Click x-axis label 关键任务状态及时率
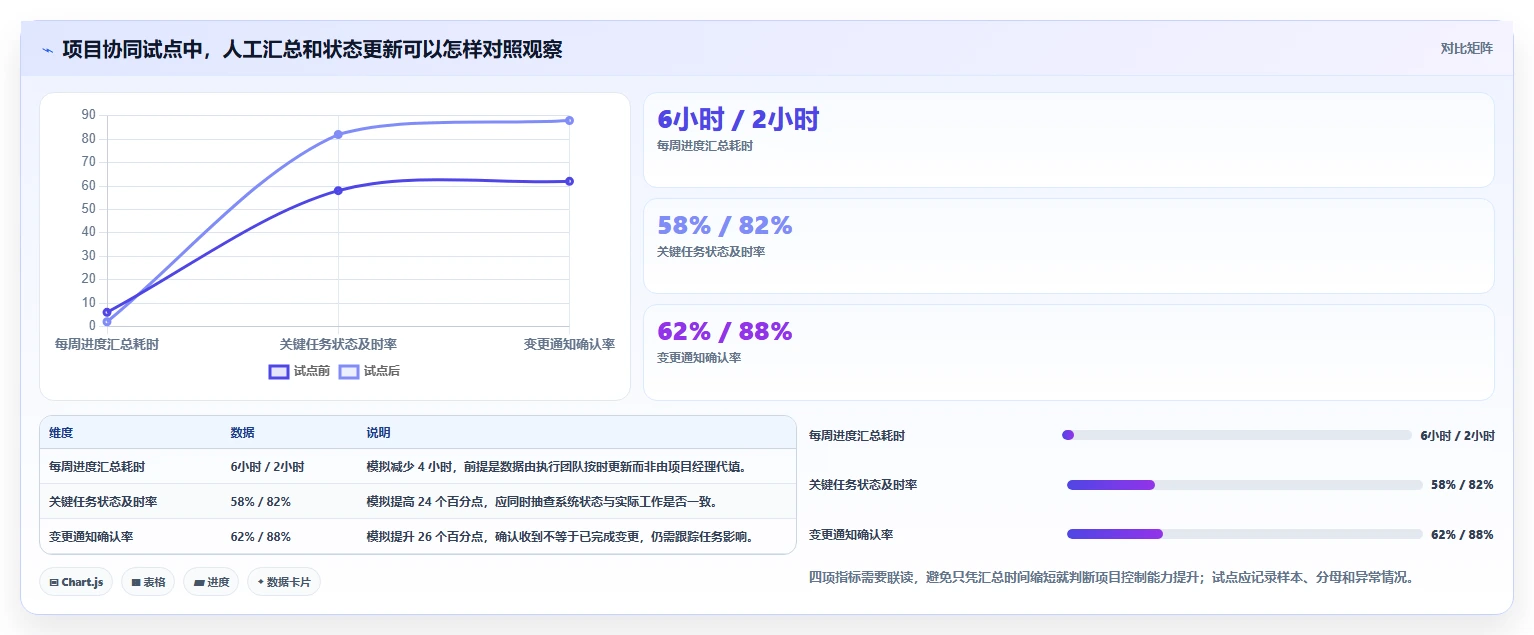 338,344
